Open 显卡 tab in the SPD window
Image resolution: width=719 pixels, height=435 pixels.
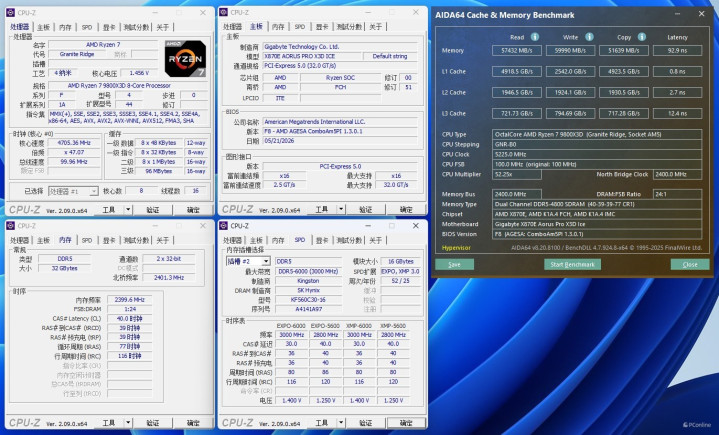[322, 240]
